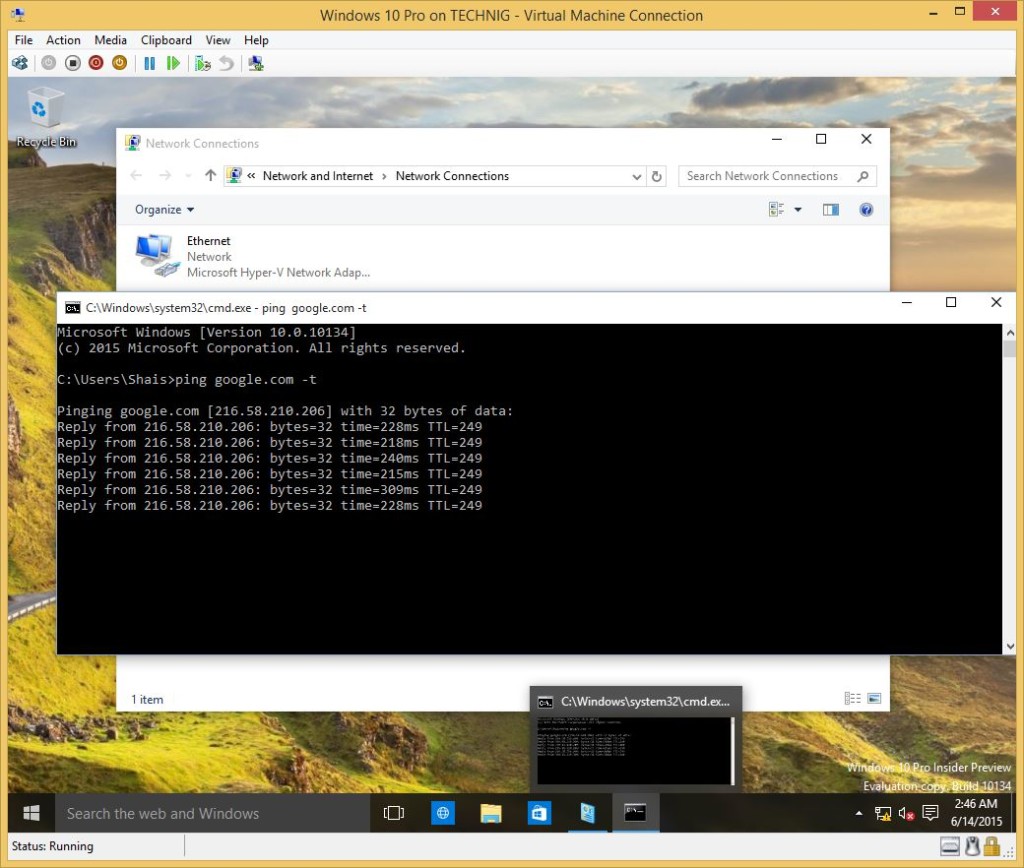Revert the virtual machine
The height and width of the screenshot is (868, 1024).
225,62
